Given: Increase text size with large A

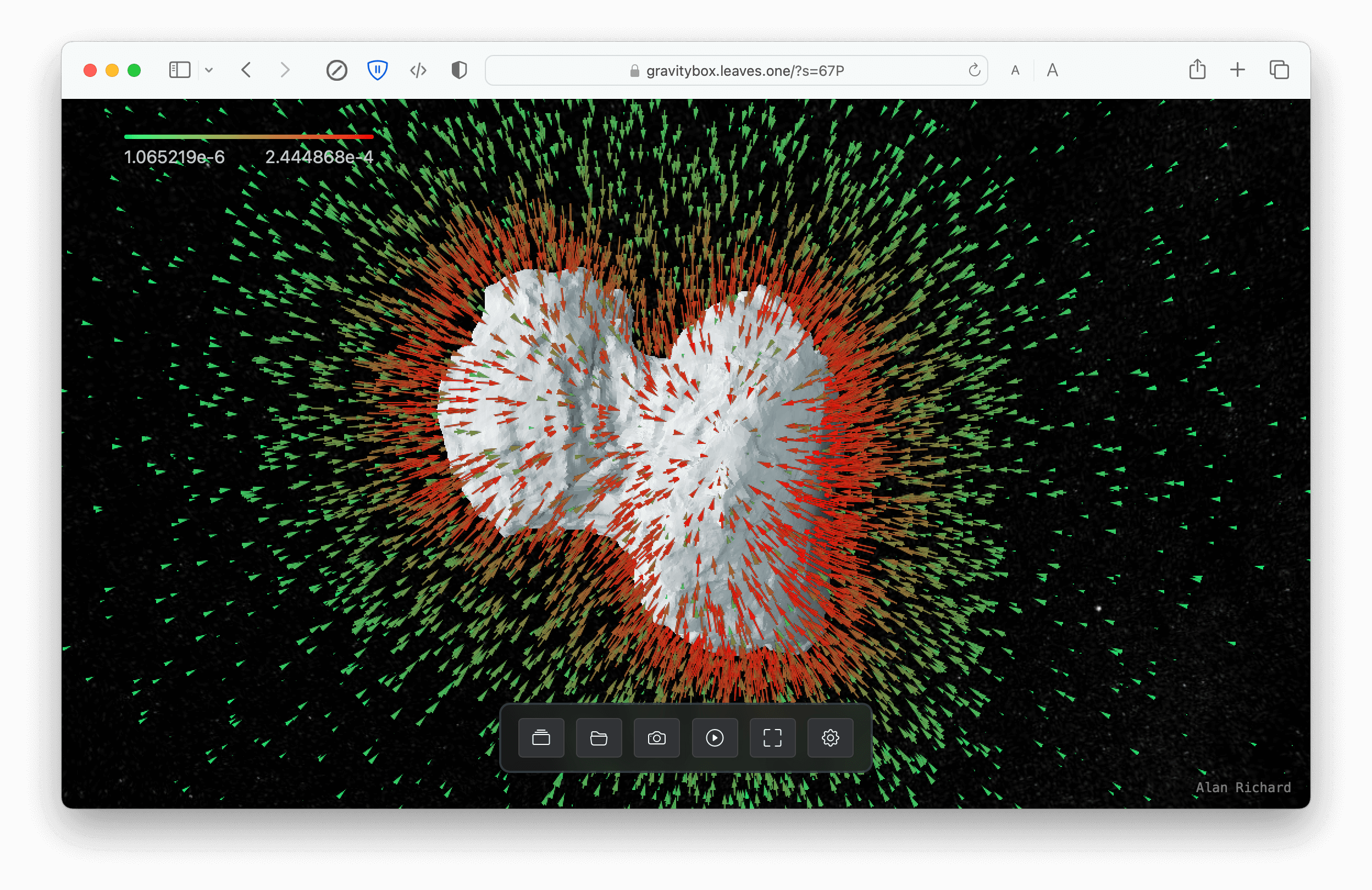Looking at the screenshot, I should click(x=1052, y=70).
